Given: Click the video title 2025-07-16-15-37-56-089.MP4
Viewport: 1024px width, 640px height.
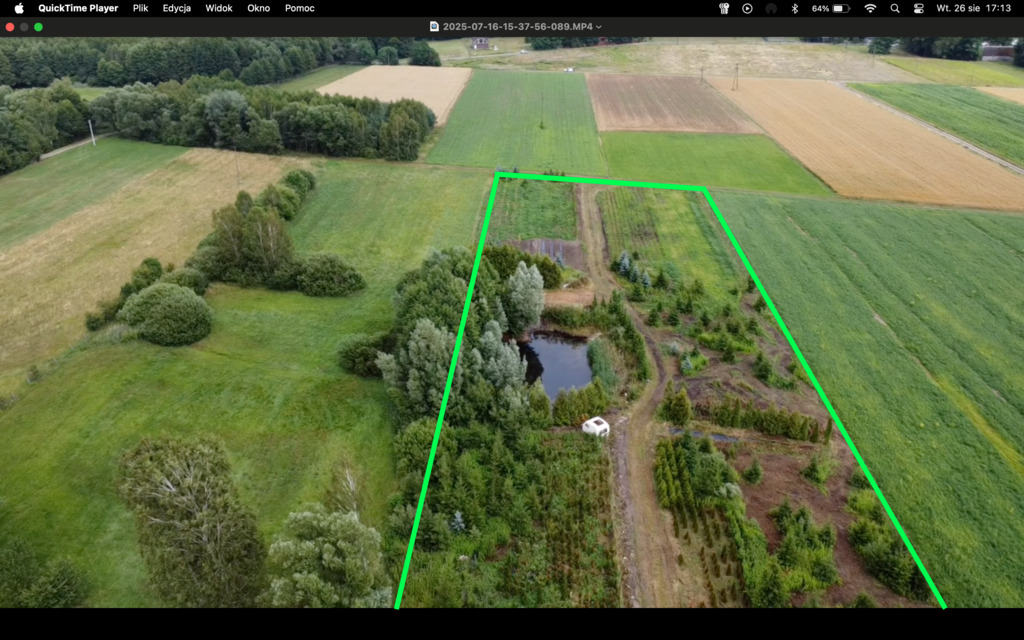Looking at the screenshot, I should [516, 27].
